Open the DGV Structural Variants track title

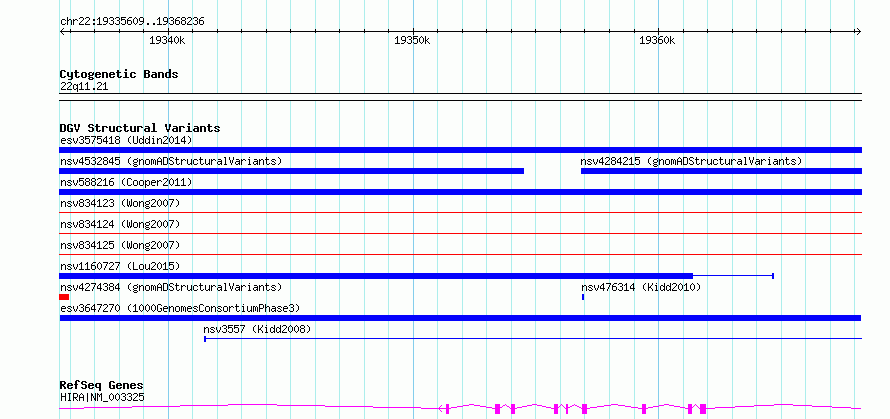pos(140,128)
